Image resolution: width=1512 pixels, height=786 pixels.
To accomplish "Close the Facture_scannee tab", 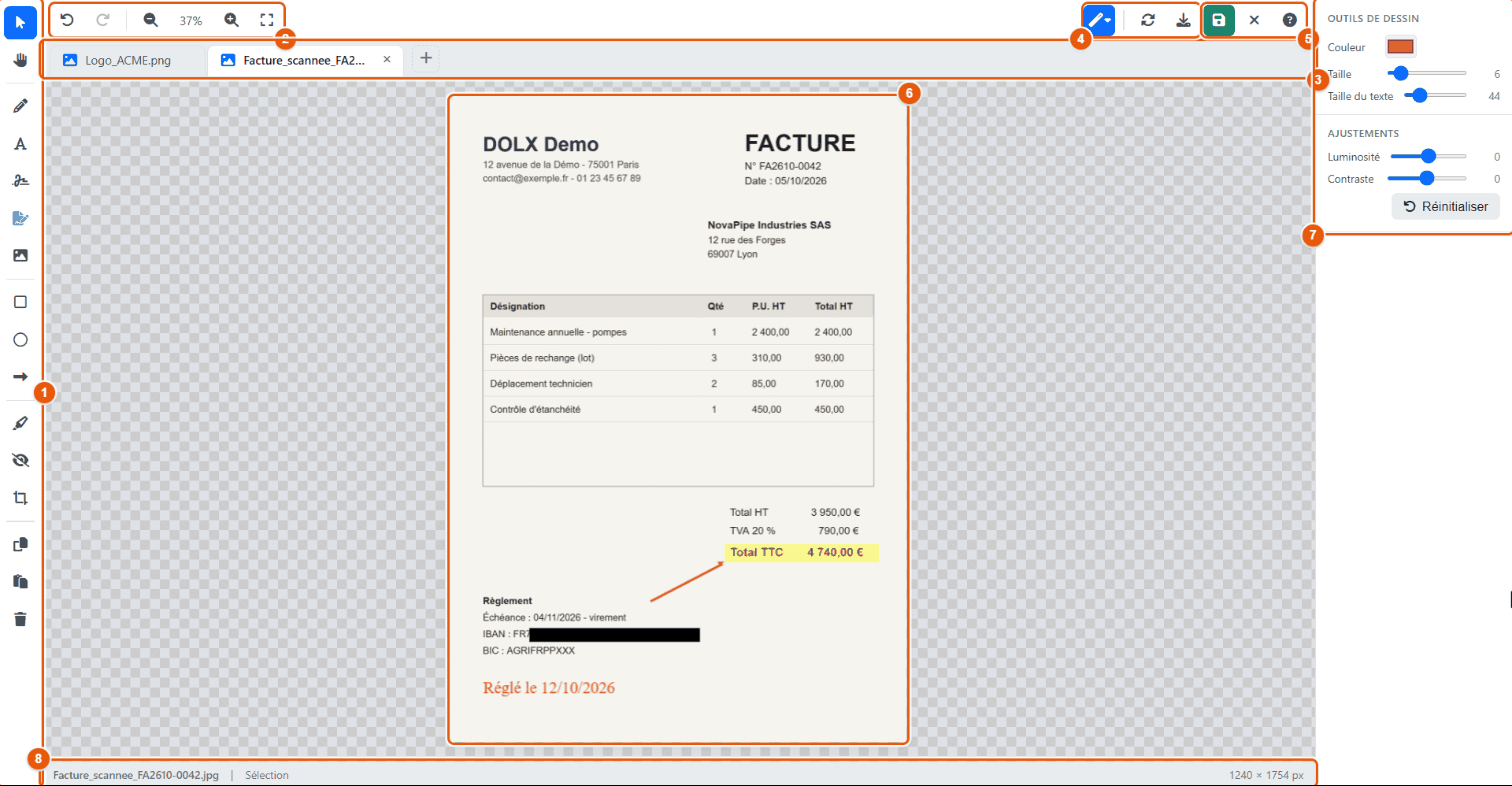I will tap(387, 60).
